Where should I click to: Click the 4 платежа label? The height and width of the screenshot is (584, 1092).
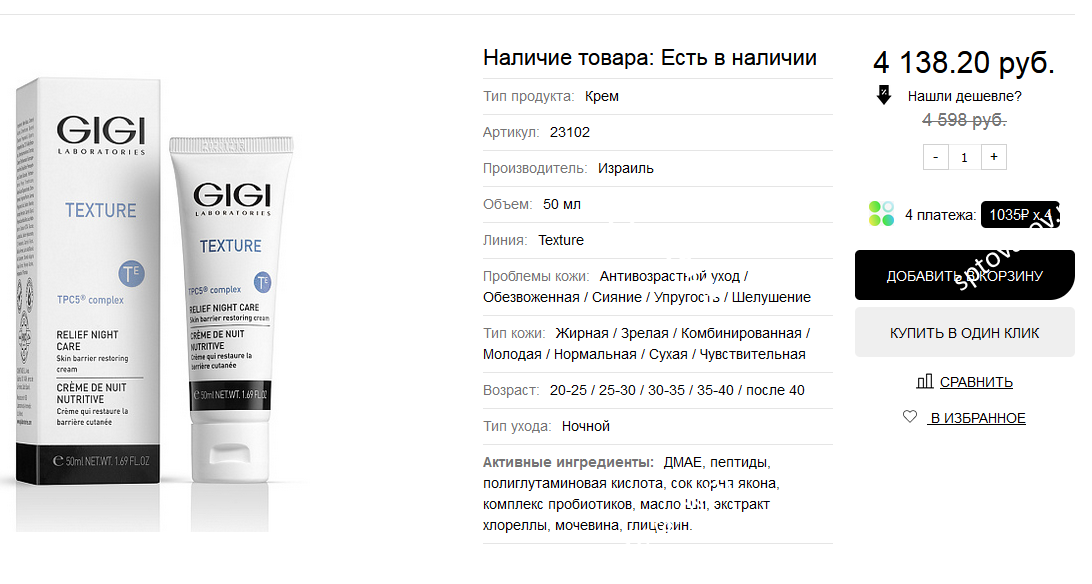coord(940,215)
